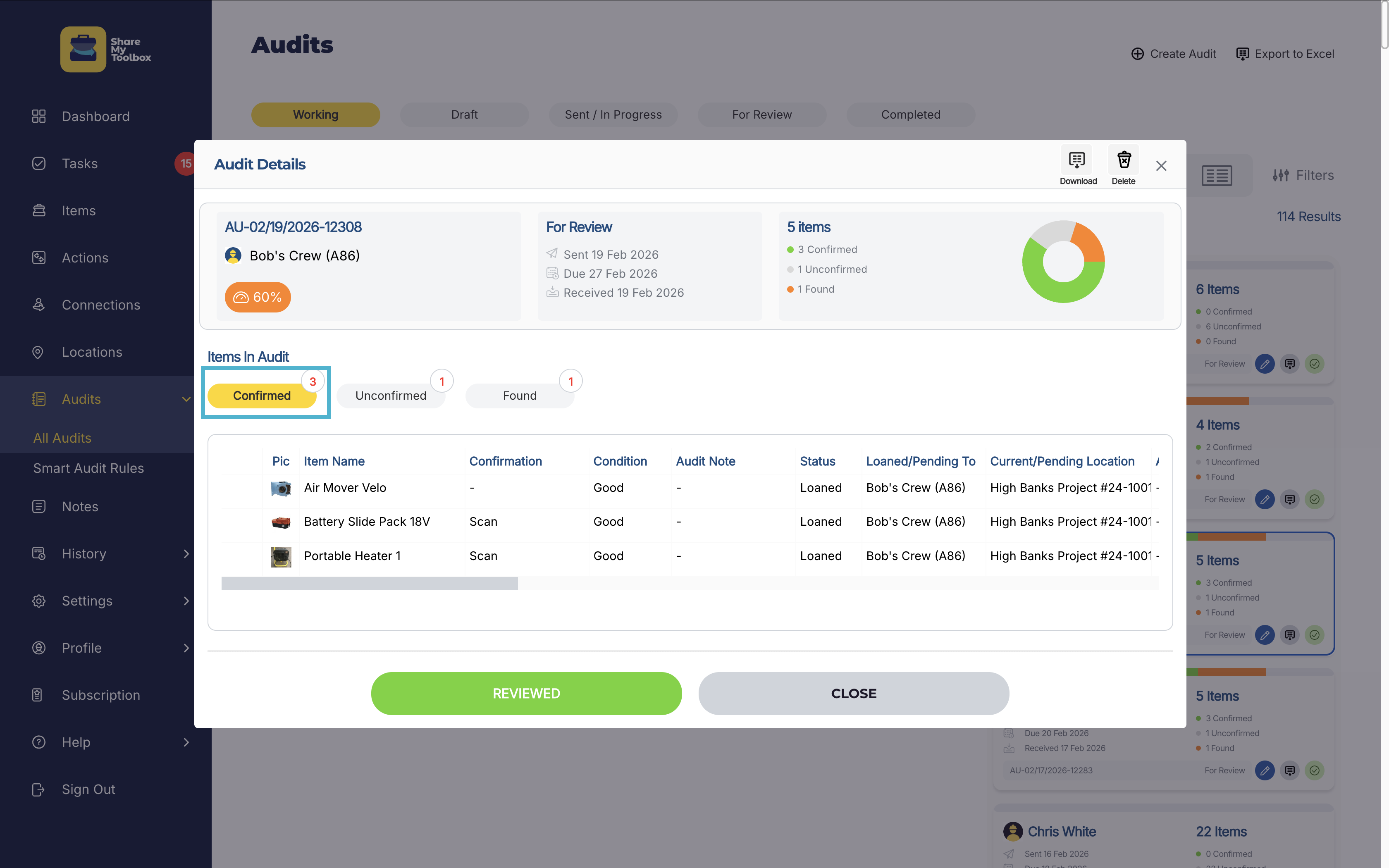1389x868 pixels.
Task: Click the Share My Toolbox logo
Action: [105, 49]
